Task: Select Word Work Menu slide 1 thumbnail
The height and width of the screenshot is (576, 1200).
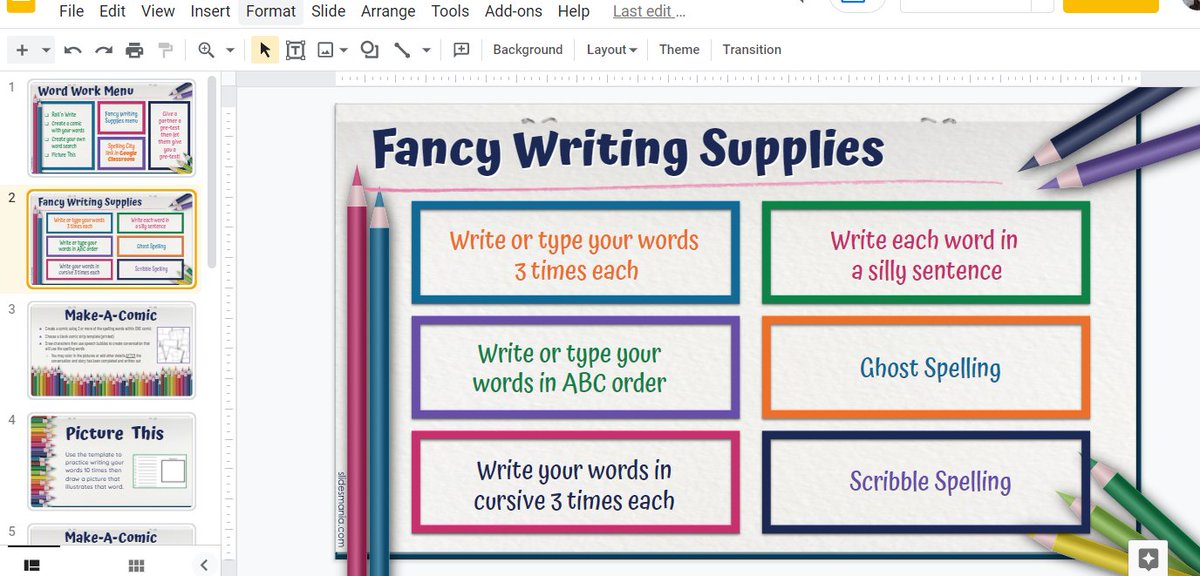Action: pos(111,128)
